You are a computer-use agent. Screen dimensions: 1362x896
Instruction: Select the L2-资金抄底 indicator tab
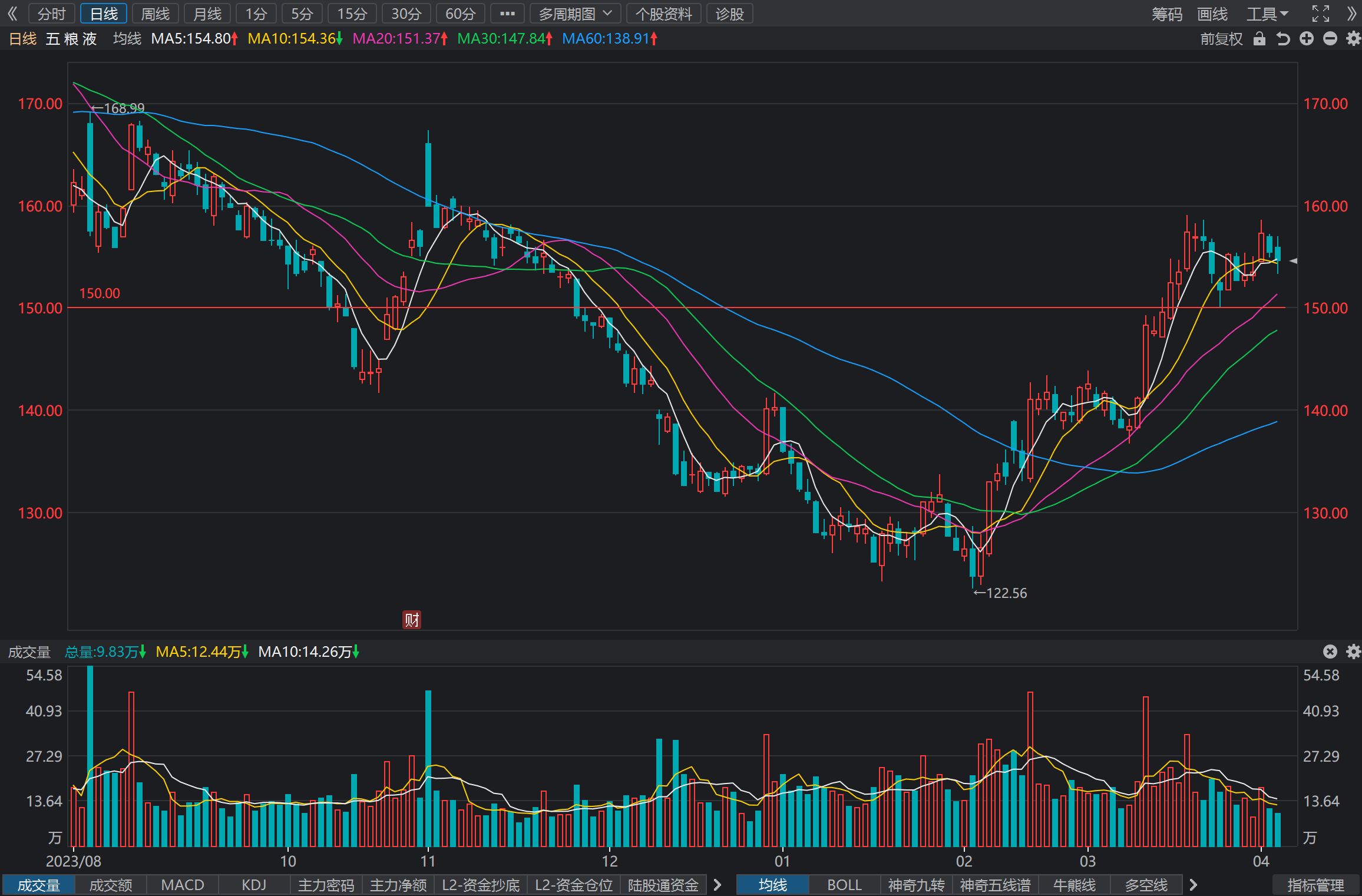481,885
